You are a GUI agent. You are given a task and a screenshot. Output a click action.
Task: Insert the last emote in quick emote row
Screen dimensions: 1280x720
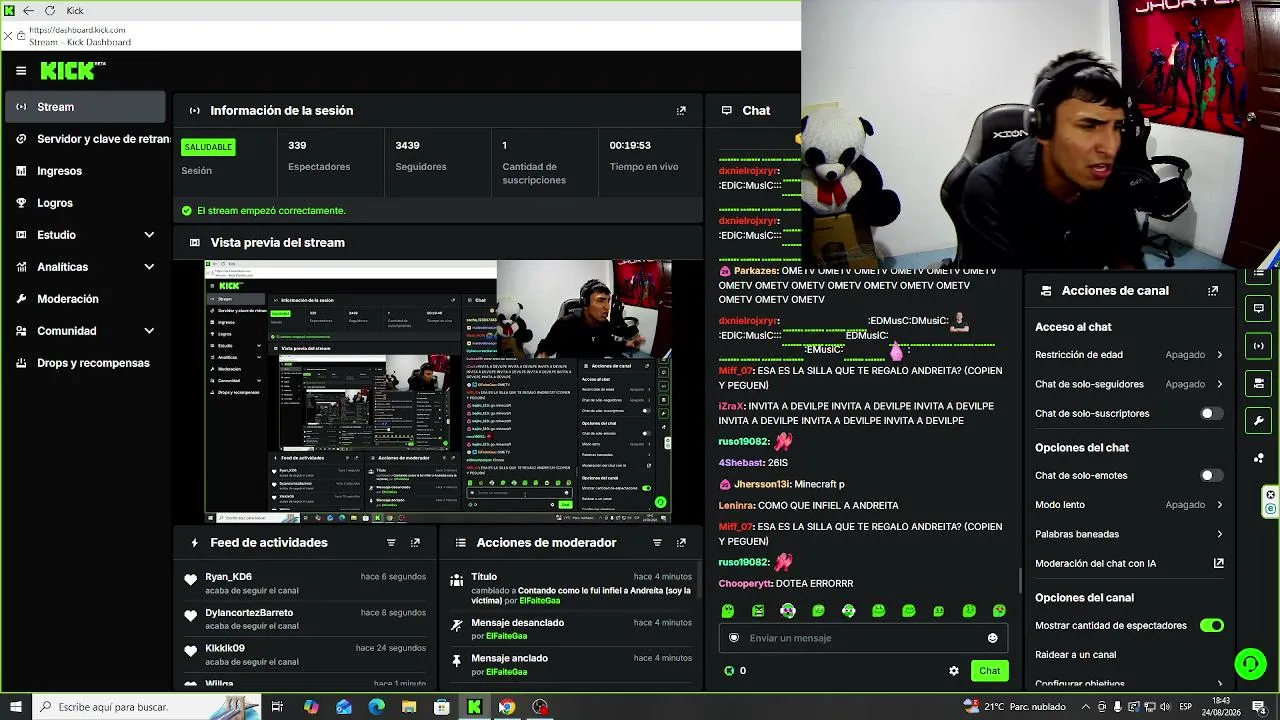click(999, 611)
